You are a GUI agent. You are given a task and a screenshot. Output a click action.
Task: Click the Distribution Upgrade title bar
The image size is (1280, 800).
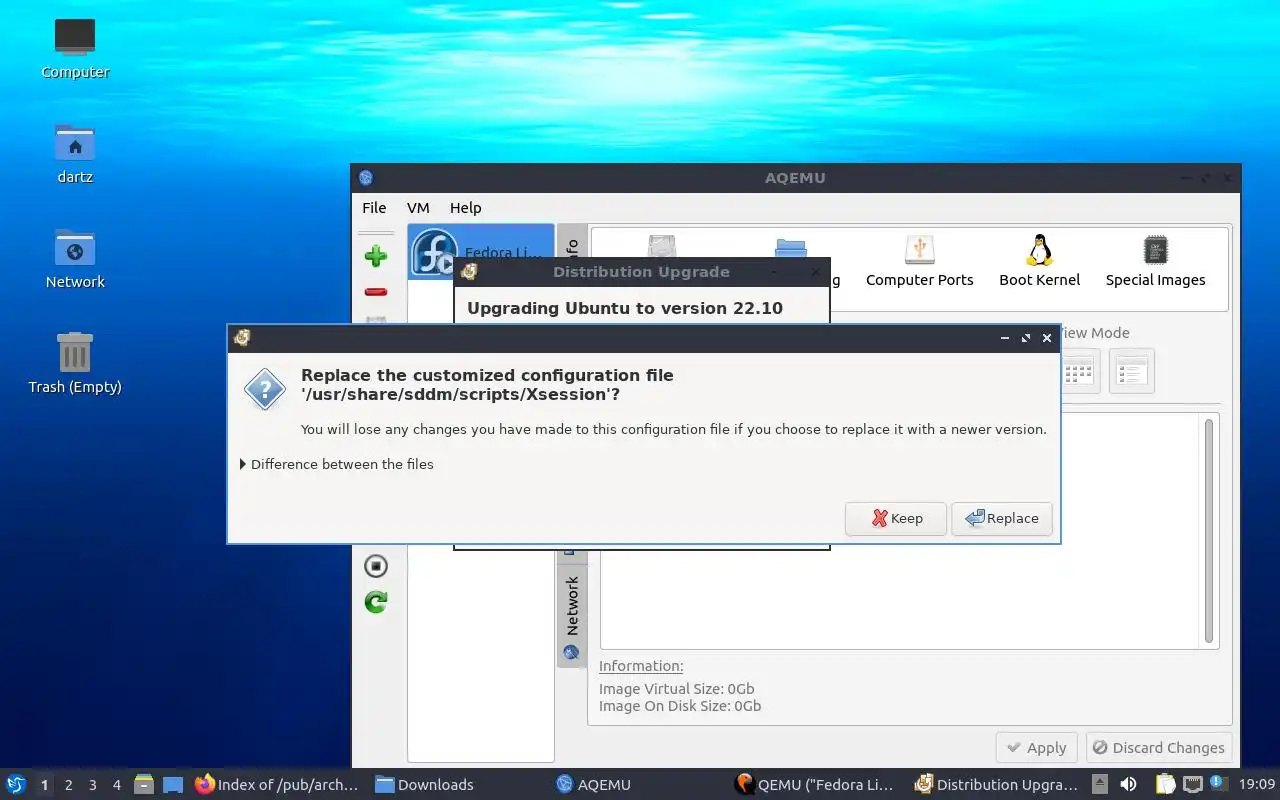[x=641, y=272]
